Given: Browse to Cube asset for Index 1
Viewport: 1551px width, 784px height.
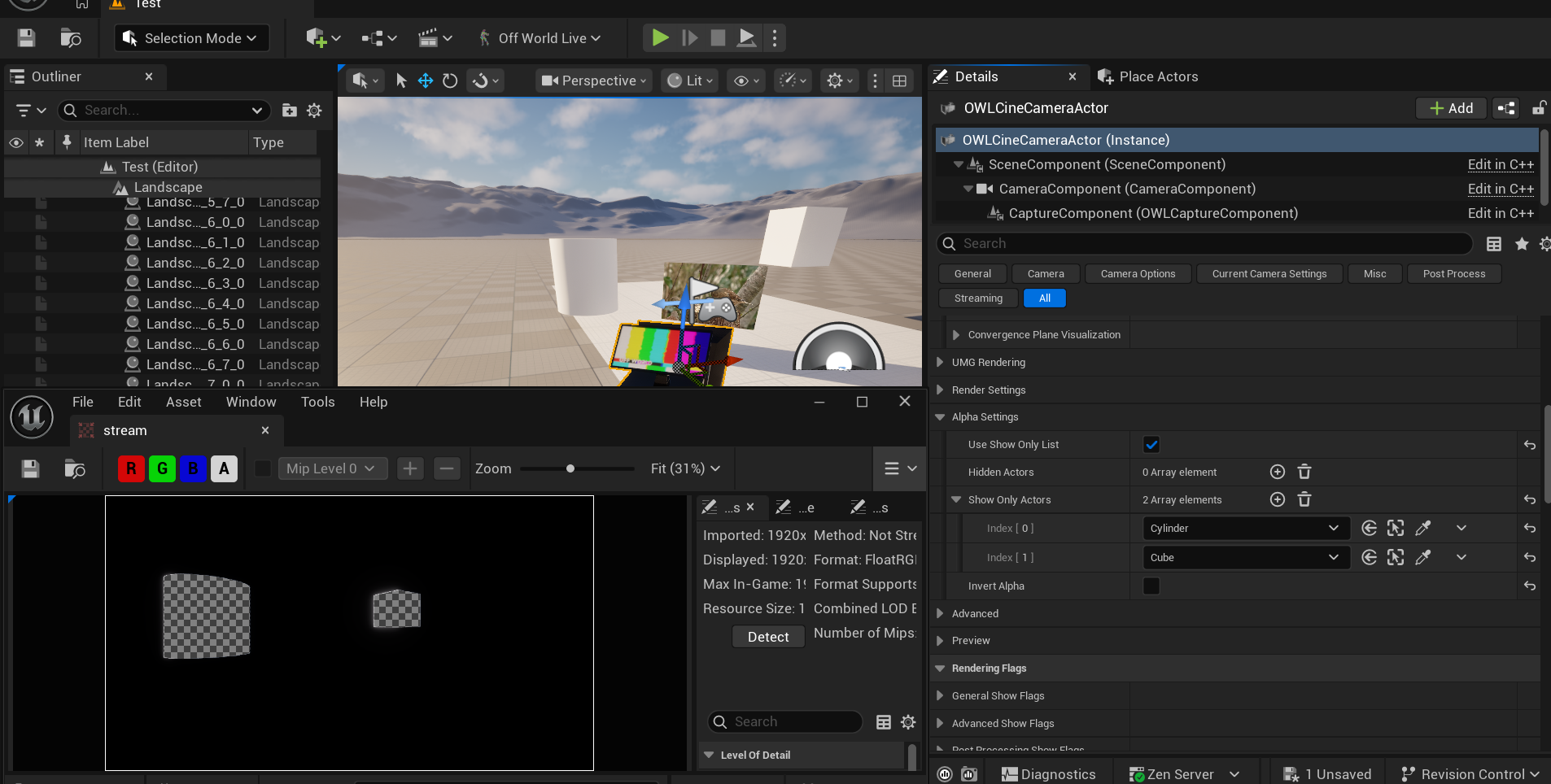Looking at the screenshot, I should (1396, 558).
